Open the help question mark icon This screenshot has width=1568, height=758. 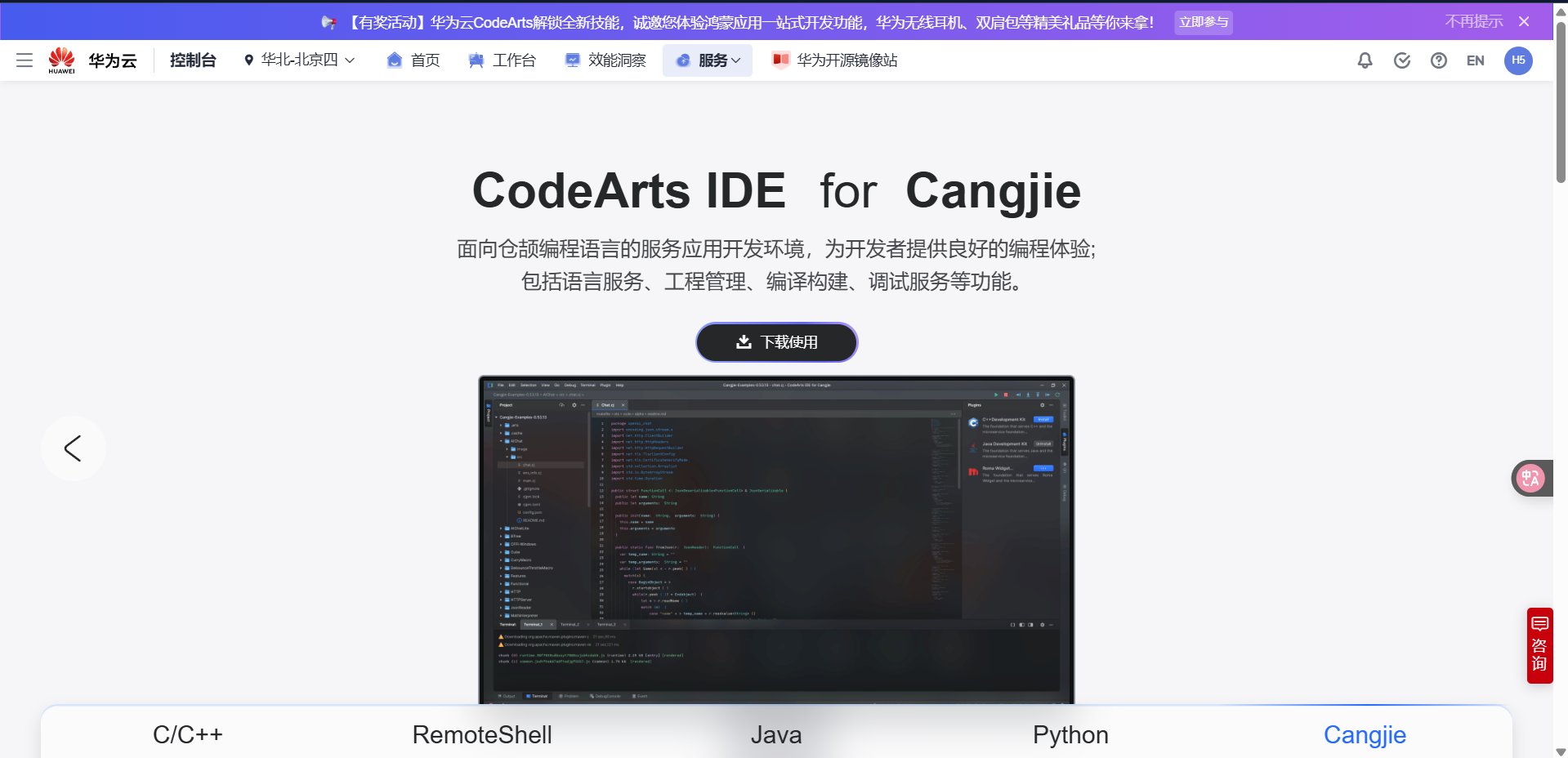[x=1439, y=60]
